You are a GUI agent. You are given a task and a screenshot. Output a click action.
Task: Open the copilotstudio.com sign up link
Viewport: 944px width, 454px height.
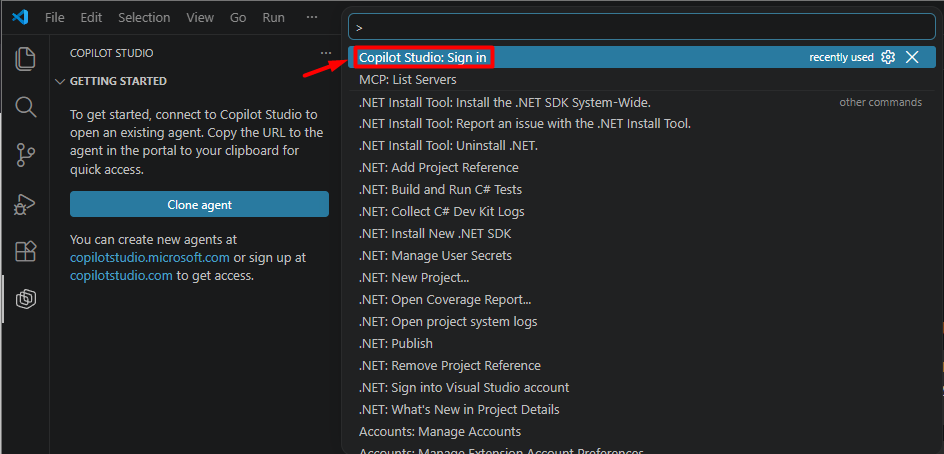[122, 276]
